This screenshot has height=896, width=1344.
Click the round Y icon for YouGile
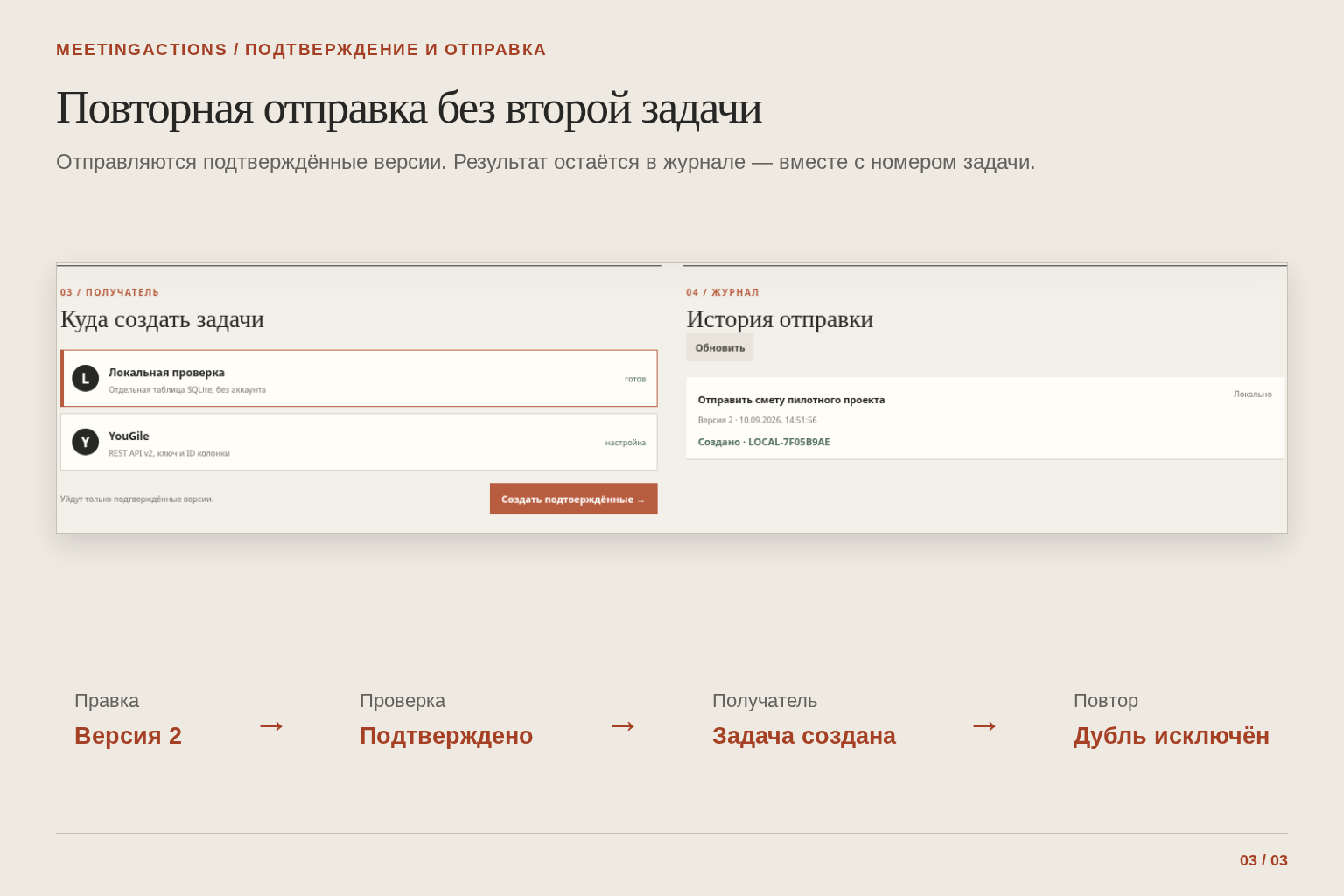click(85, 442)
